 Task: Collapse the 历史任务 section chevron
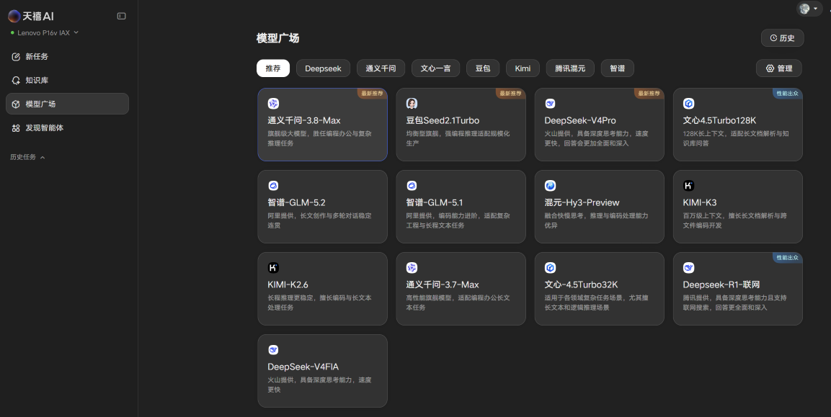pyautogui.click(x=42, y=157)
